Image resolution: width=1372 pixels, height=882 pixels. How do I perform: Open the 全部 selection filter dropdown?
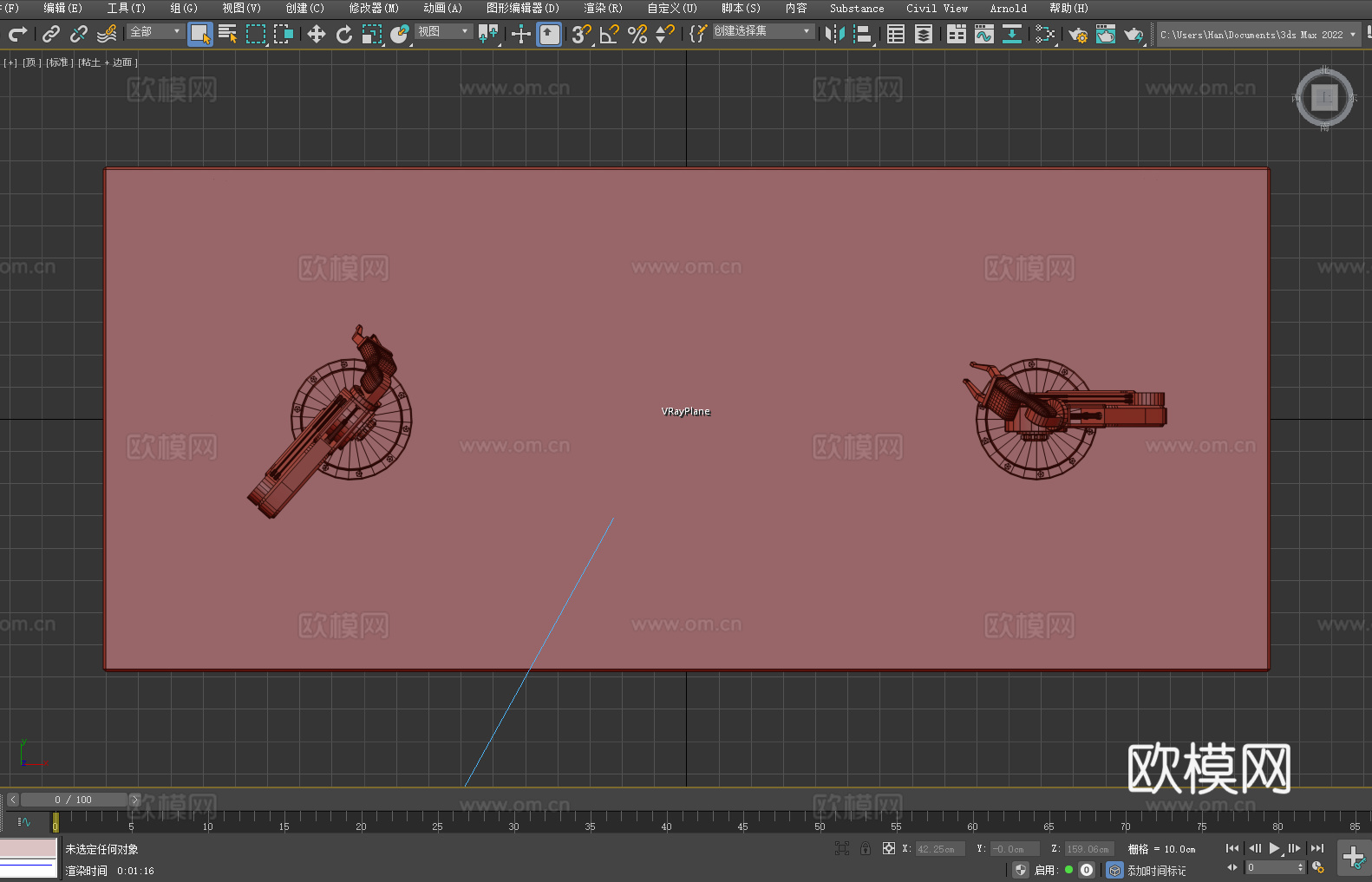[156, 31]
